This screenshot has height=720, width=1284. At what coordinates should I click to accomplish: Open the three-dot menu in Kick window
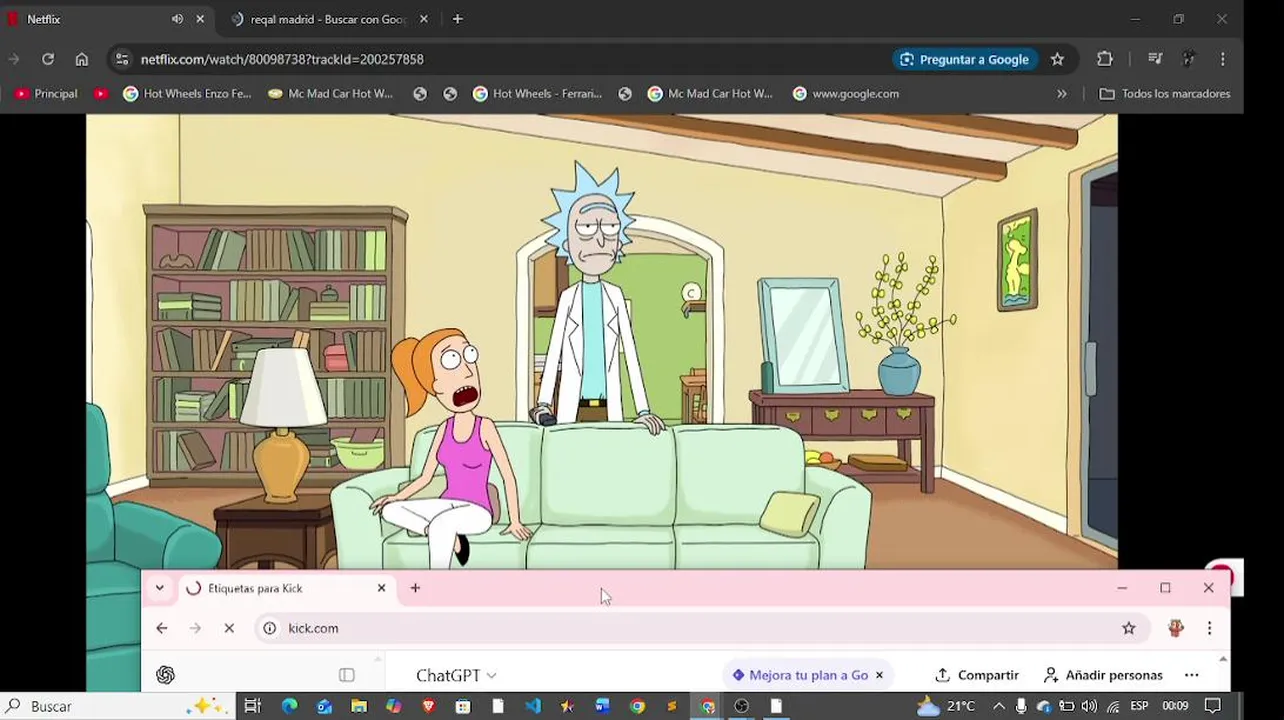[1209, 628]
